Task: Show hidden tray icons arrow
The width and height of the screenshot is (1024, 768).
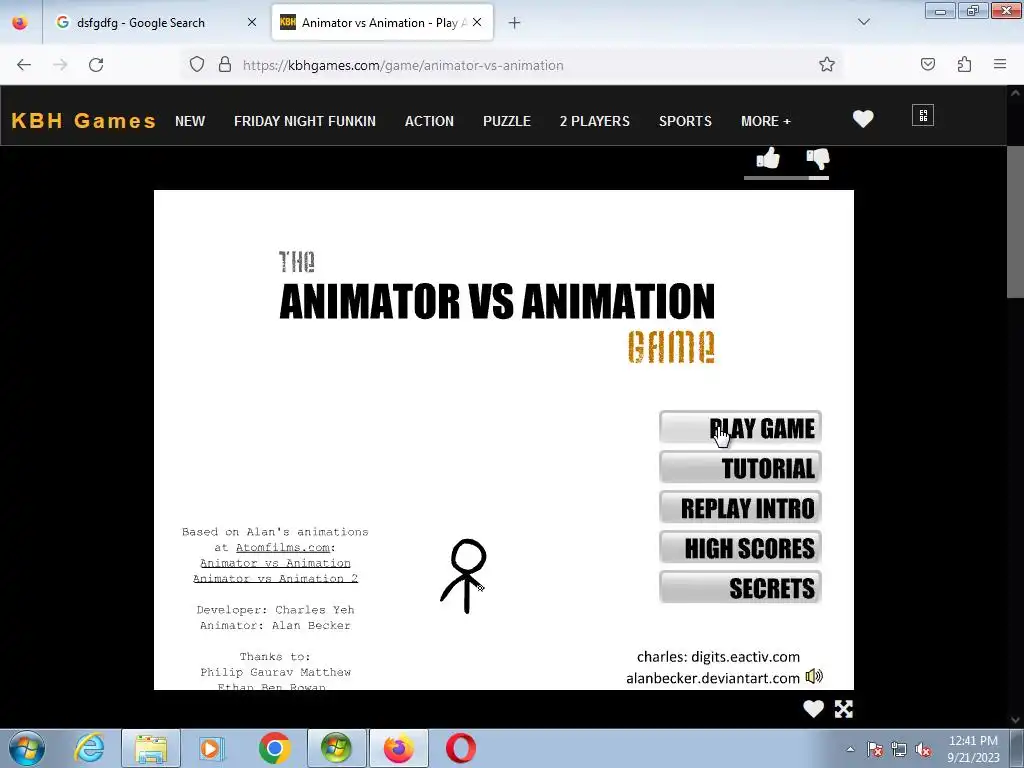Action: pyautogui.click(x=850, y=749)
